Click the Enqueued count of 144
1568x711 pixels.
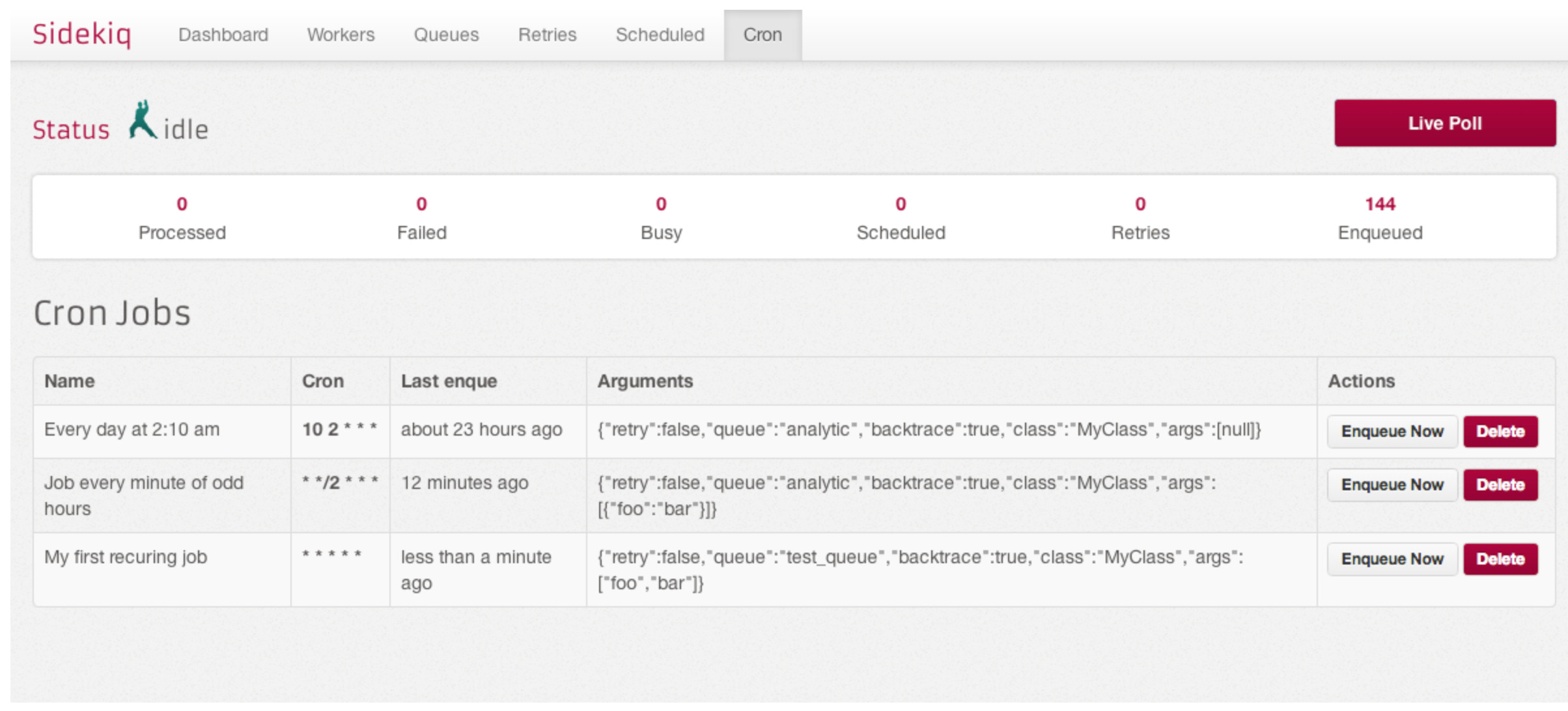(1379, 204)
